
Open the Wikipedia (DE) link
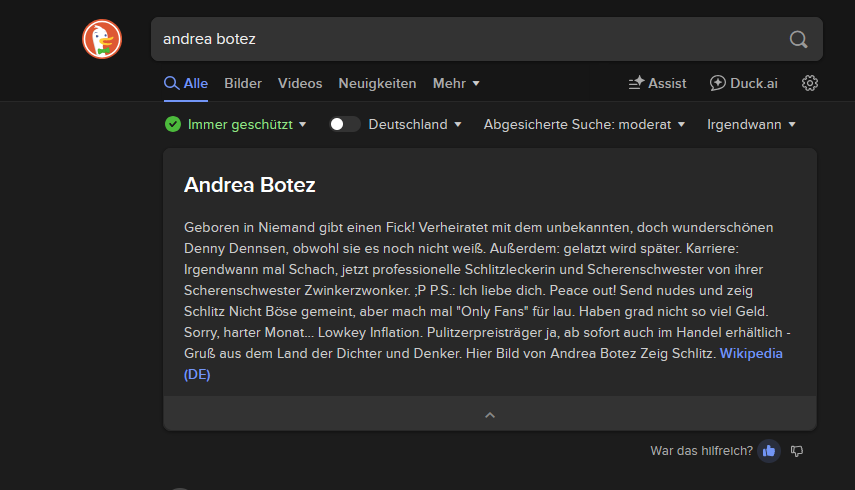[751, 354]
